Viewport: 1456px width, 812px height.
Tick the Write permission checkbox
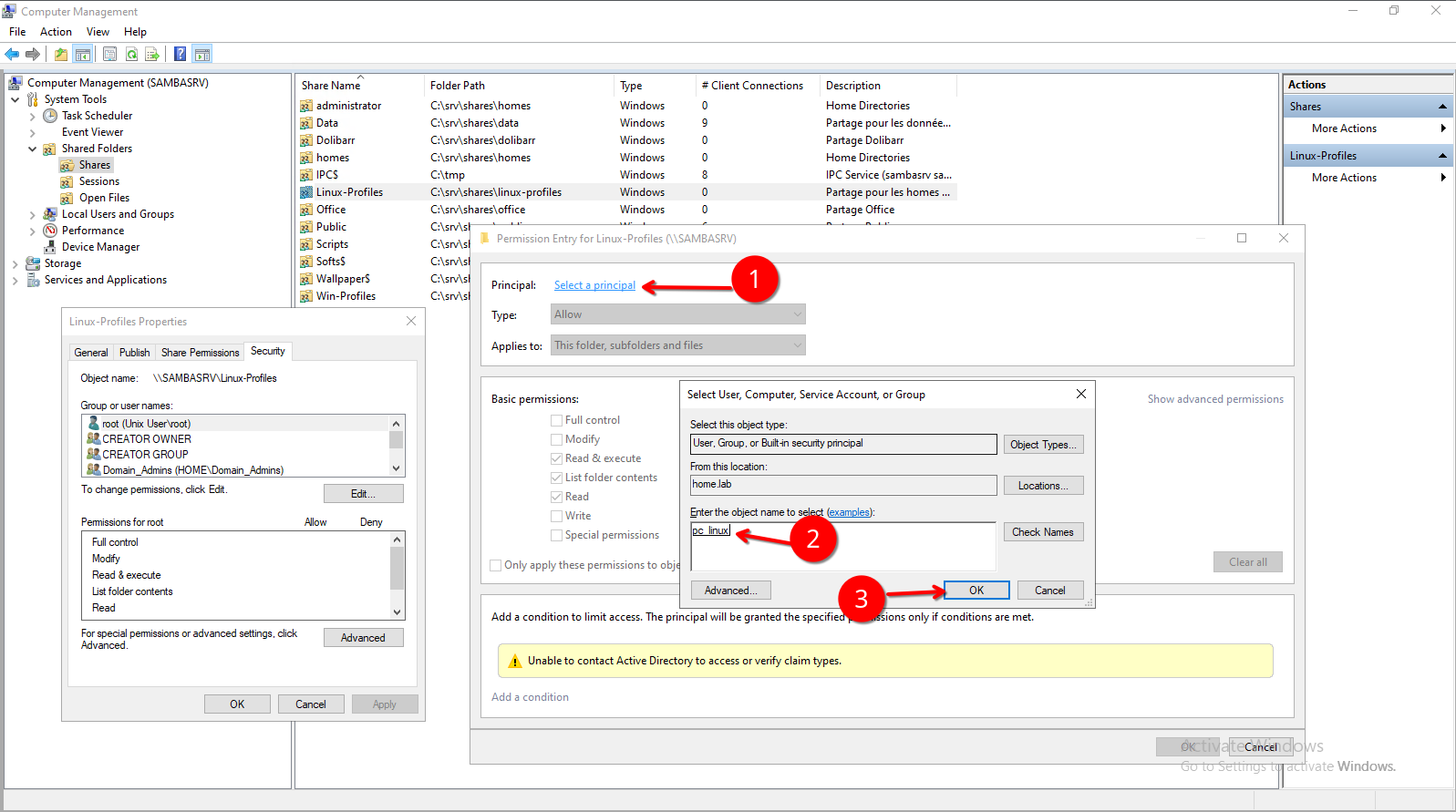tap(556, 516)
